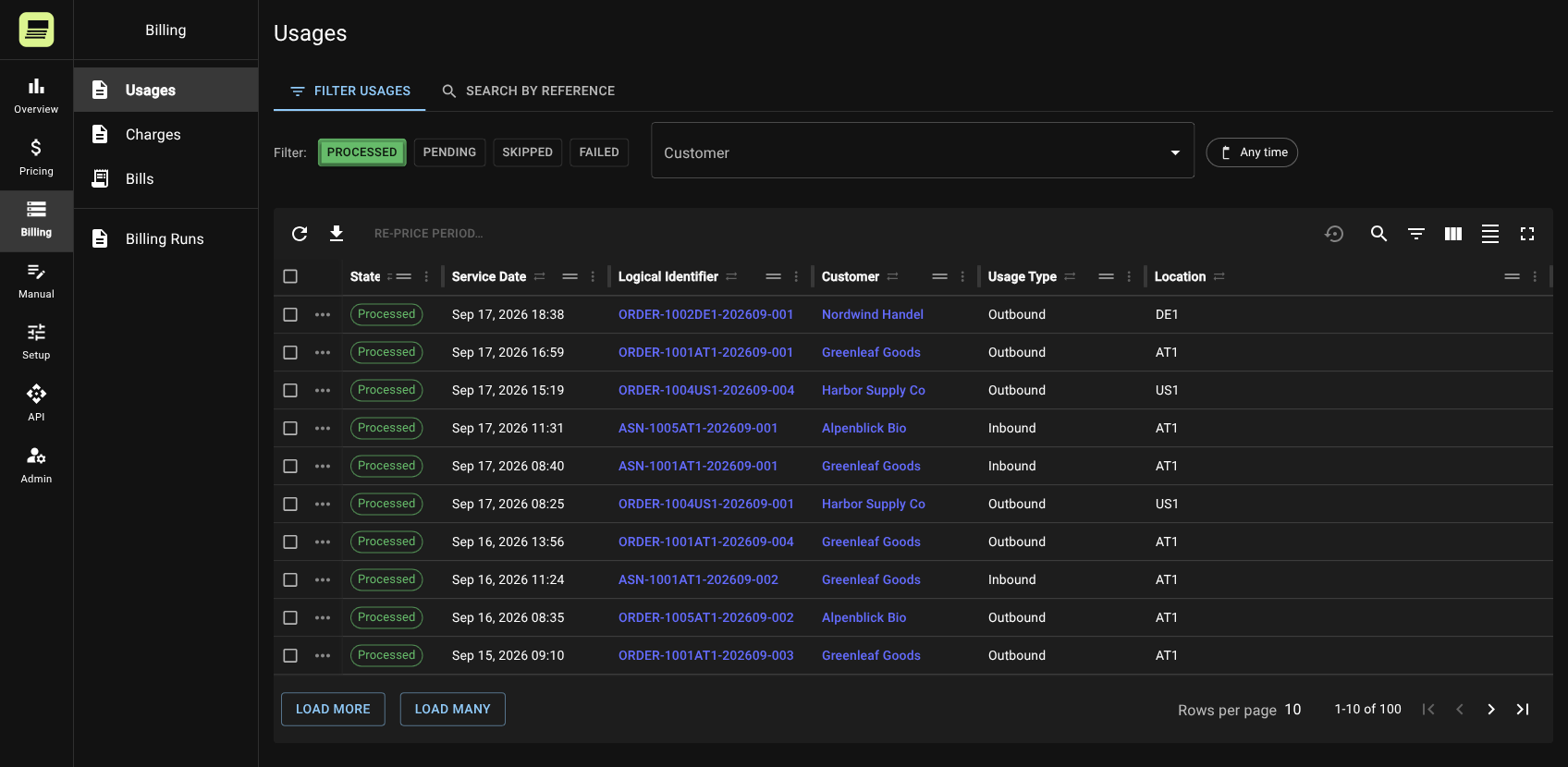Click the refresh table icon

click(300, 234)
